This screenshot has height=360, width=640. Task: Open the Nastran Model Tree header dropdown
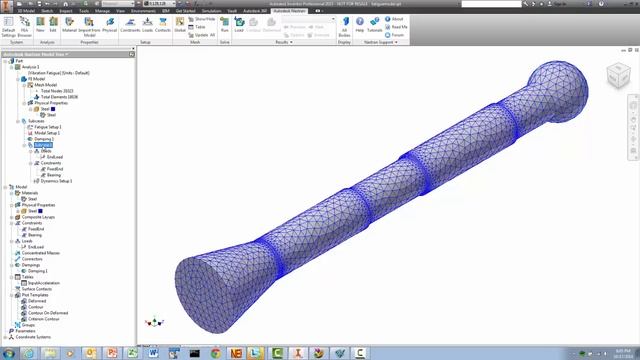pyautogui.click(x=67, y=54)
